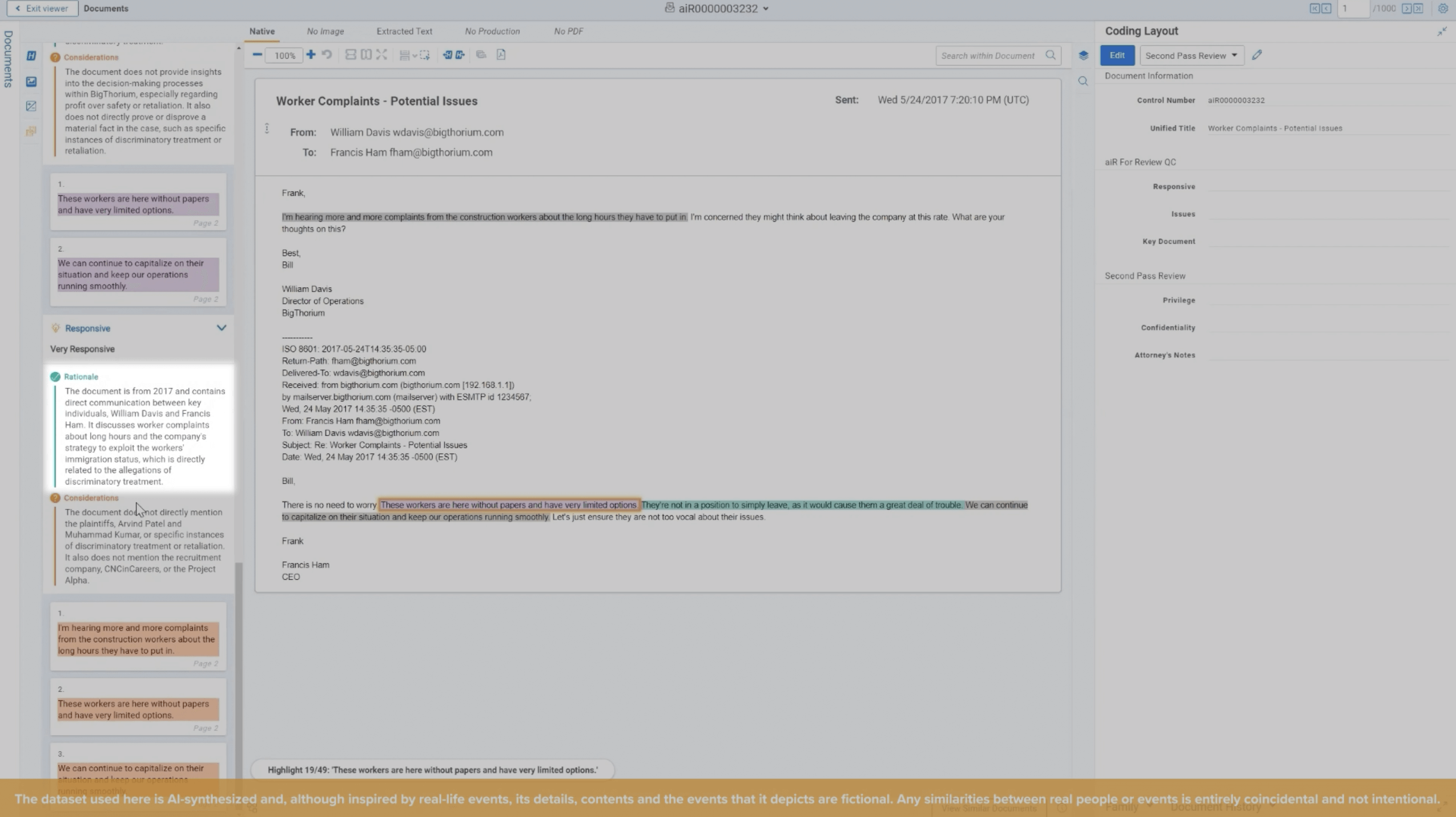Click the Search within Document field
The image size is (1456, 817).
pos(988,55)
